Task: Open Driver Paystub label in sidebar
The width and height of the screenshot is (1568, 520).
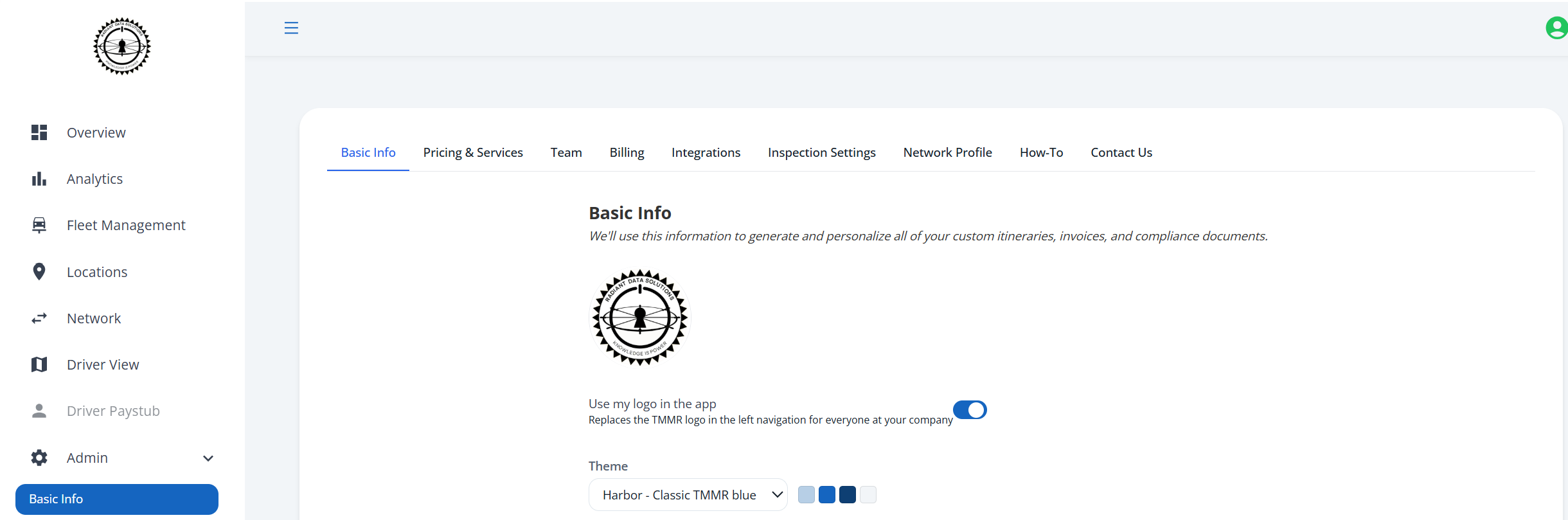Action: pyautogui.click(x=113, y=411)
